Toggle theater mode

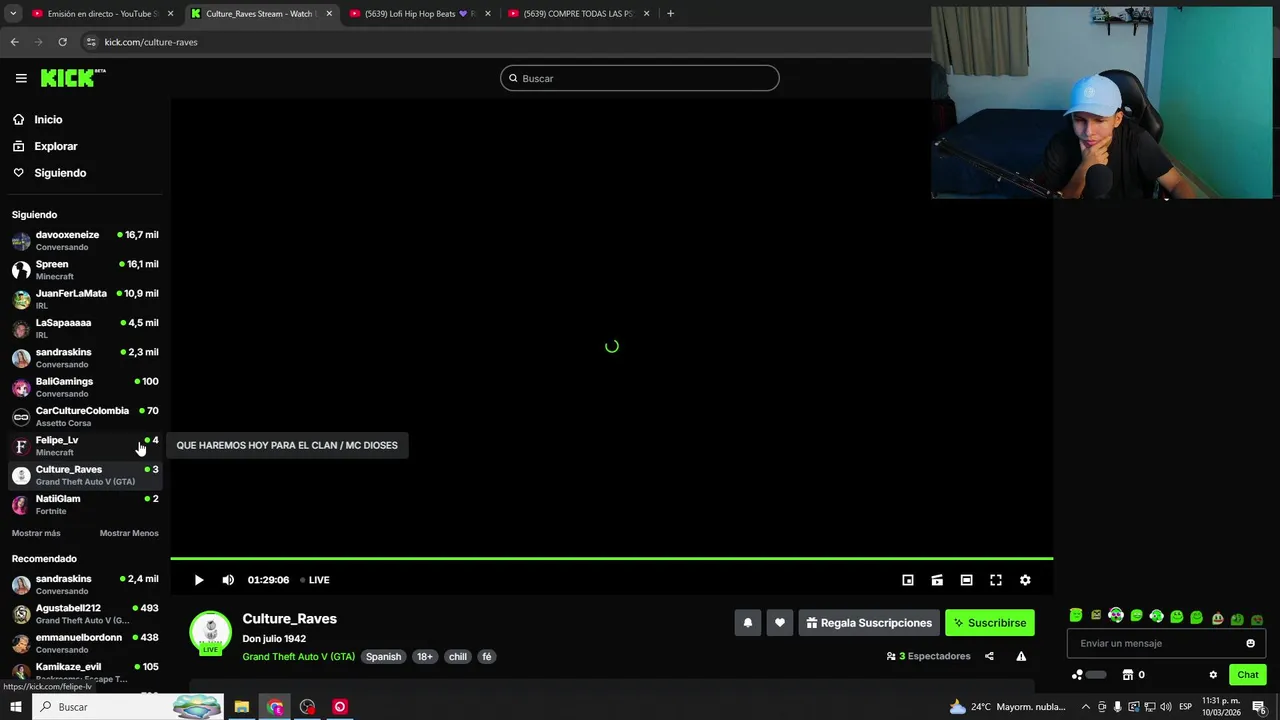[966, 580]
